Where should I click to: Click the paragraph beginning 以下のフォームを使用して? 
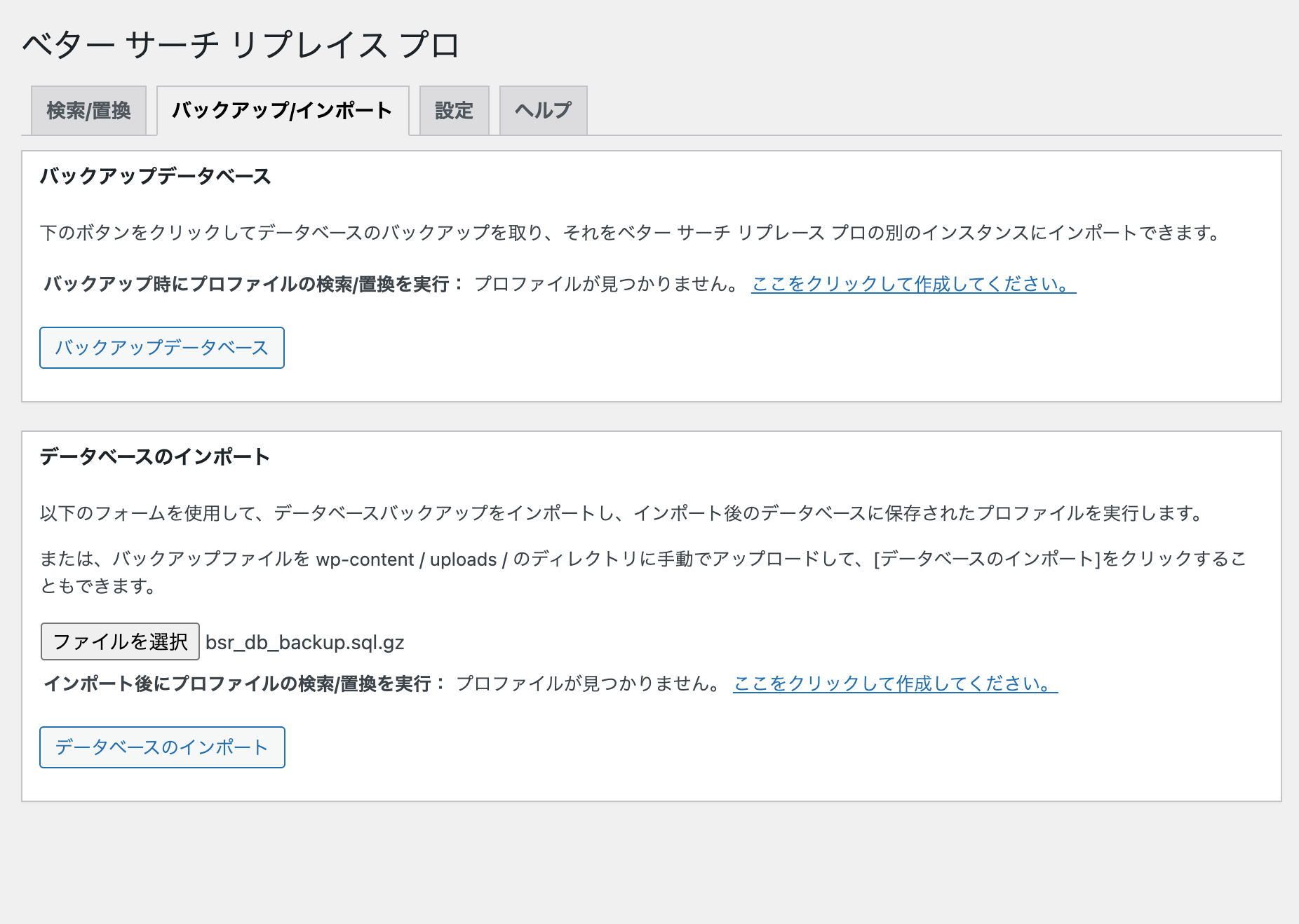point(623,513)
